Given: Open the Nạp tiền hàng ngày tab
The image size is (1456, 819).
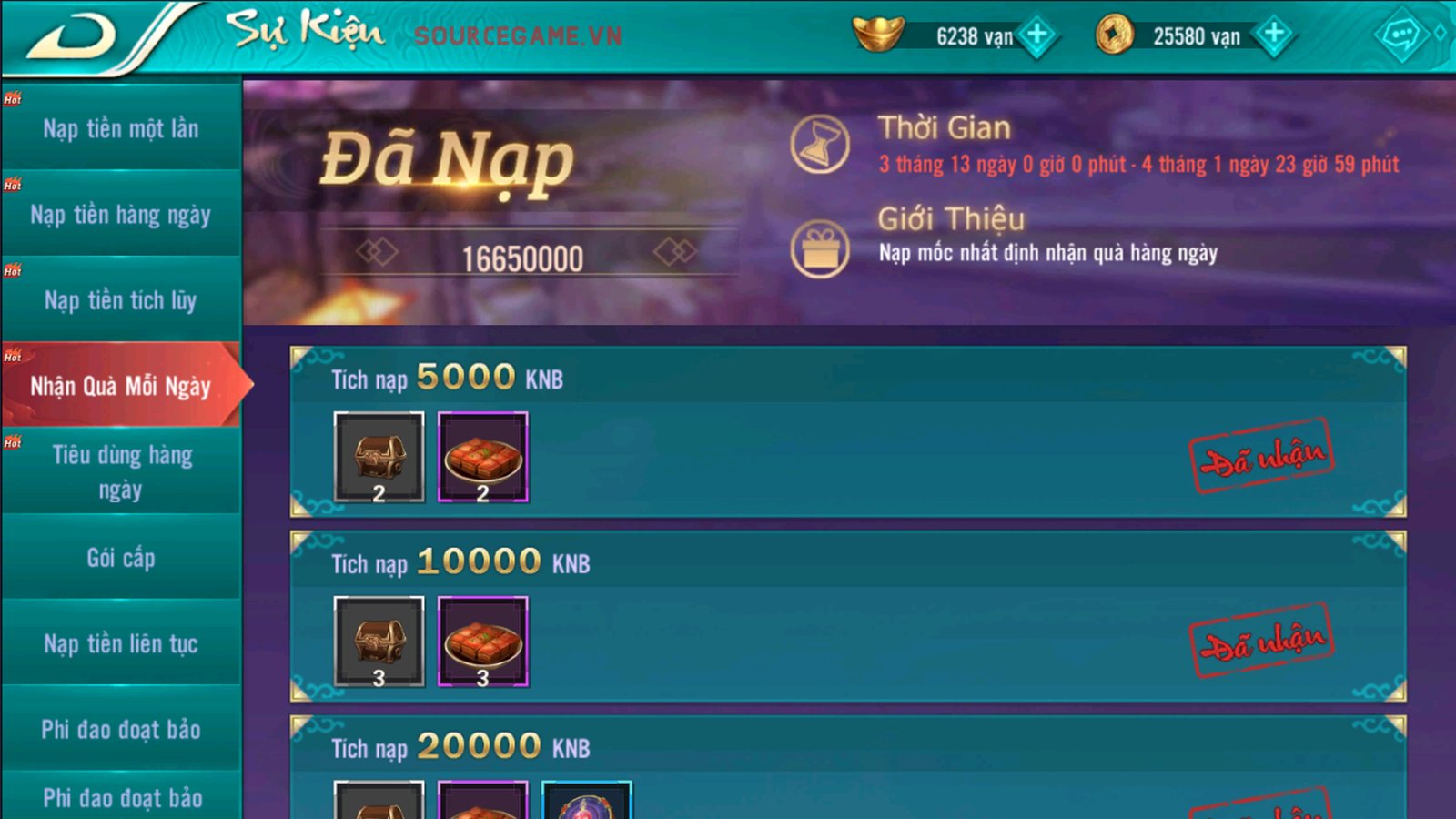Looking at the screenshot, I should [121, 214].
